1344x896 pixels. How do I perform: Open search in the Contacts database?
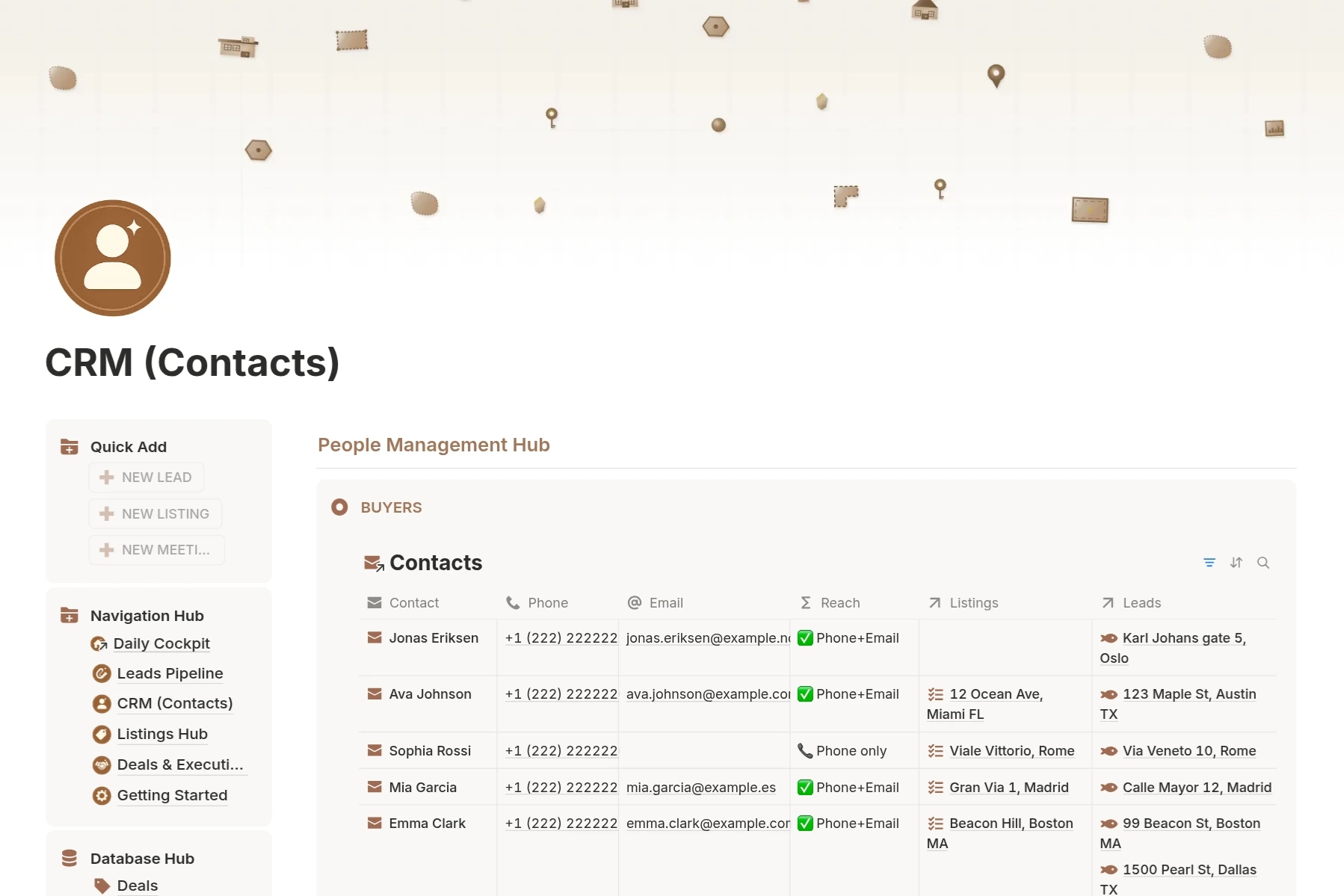point(1263,563)
